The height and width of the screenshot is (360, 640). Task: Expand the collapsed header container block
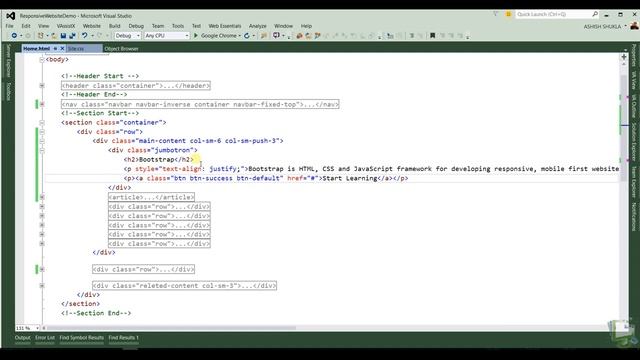(42, 86)
